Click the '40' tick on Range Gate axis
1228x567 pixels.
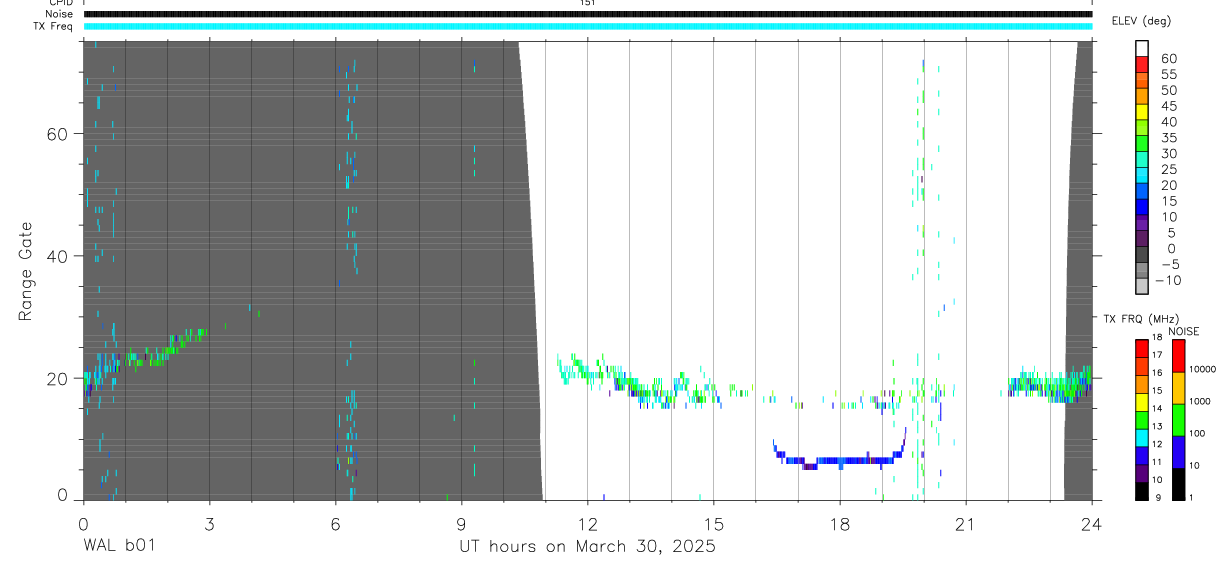point(59,256)
